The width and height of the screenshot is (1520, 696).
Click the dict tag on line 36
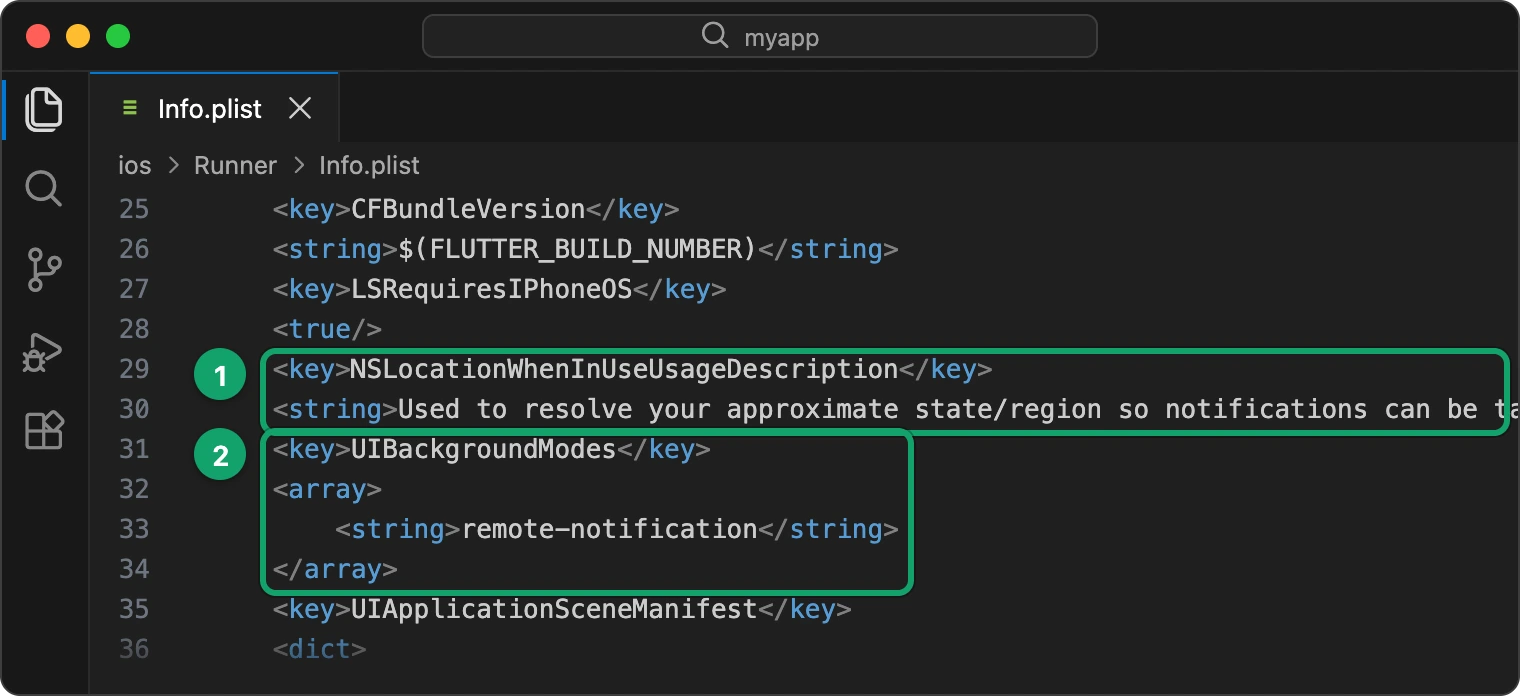(x=320, y=649)
